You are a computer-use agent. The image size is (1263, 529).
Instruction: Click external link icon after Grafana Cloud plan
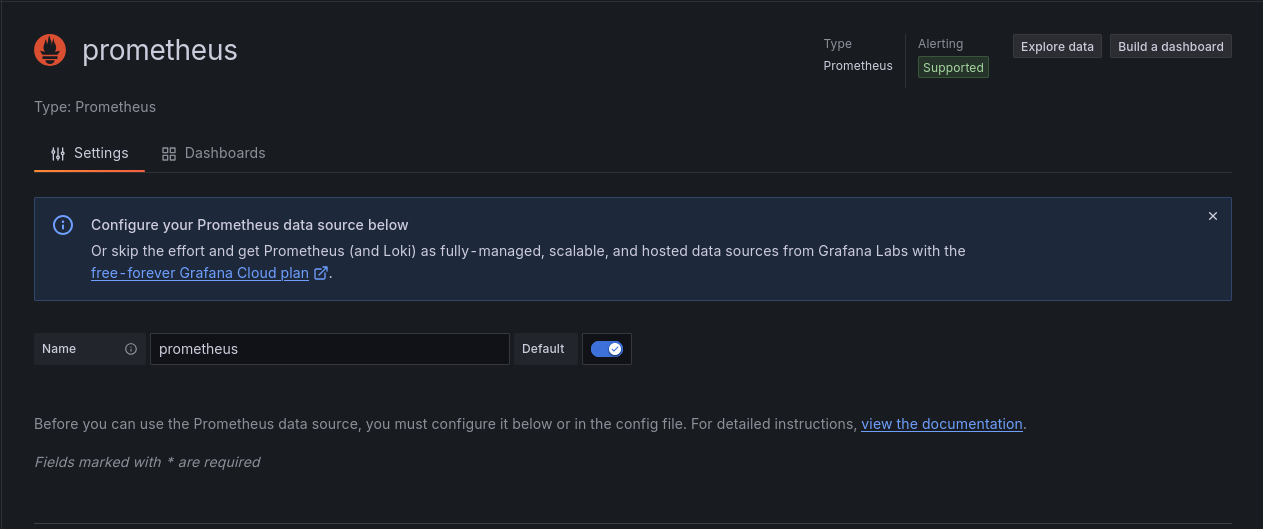tap(321, 273)
